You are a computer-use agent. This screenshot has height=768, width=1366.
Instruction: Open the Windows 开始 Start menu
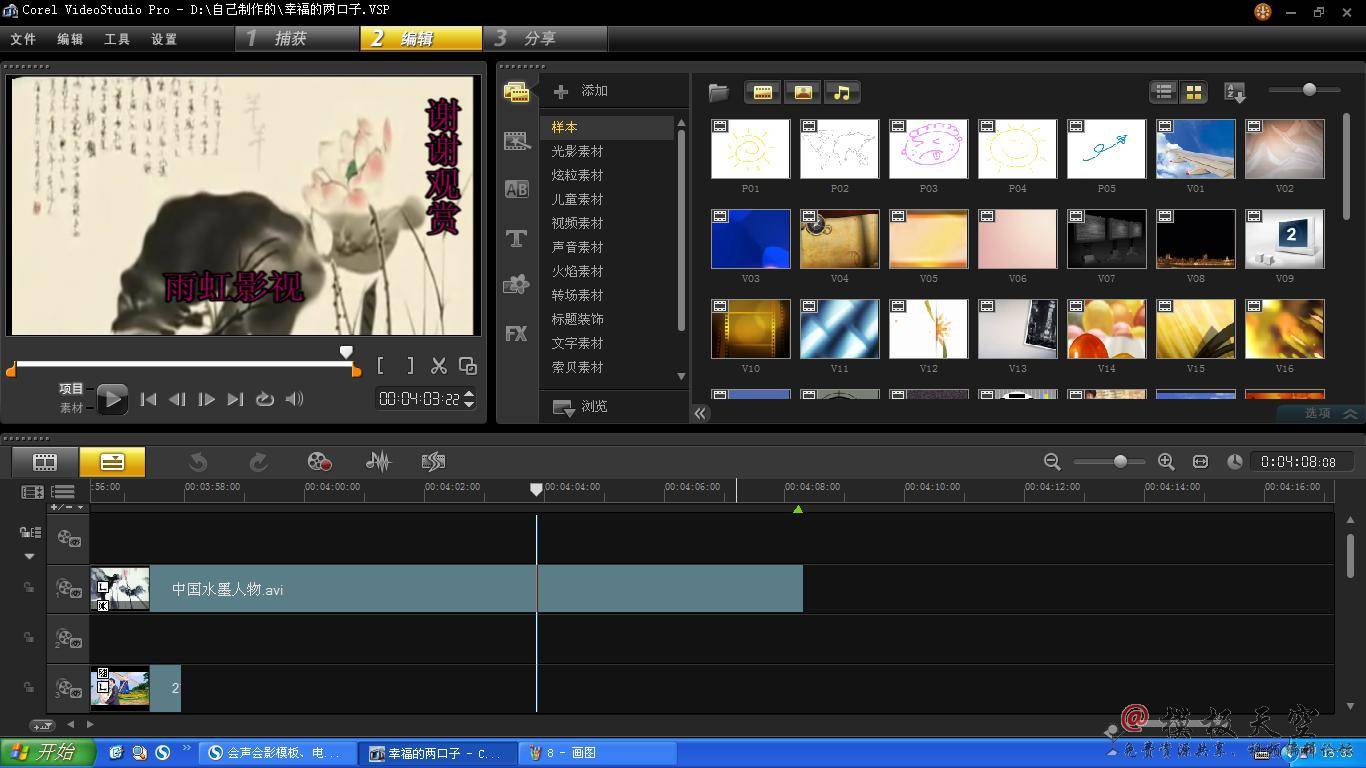tap(47, 753)
